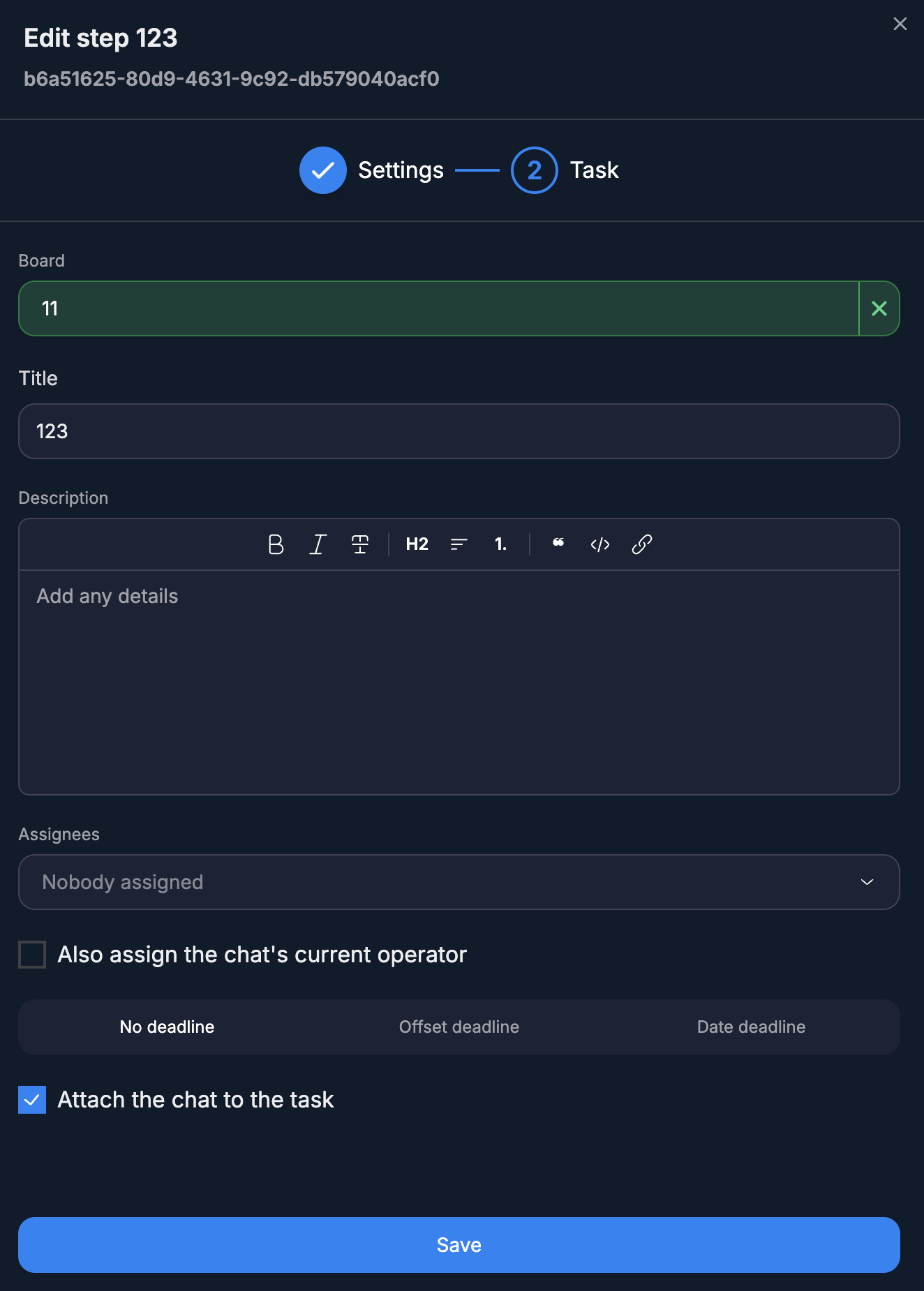Click the Save button
Screen dimensions: 924x1291
click(x=459, y=1245)
